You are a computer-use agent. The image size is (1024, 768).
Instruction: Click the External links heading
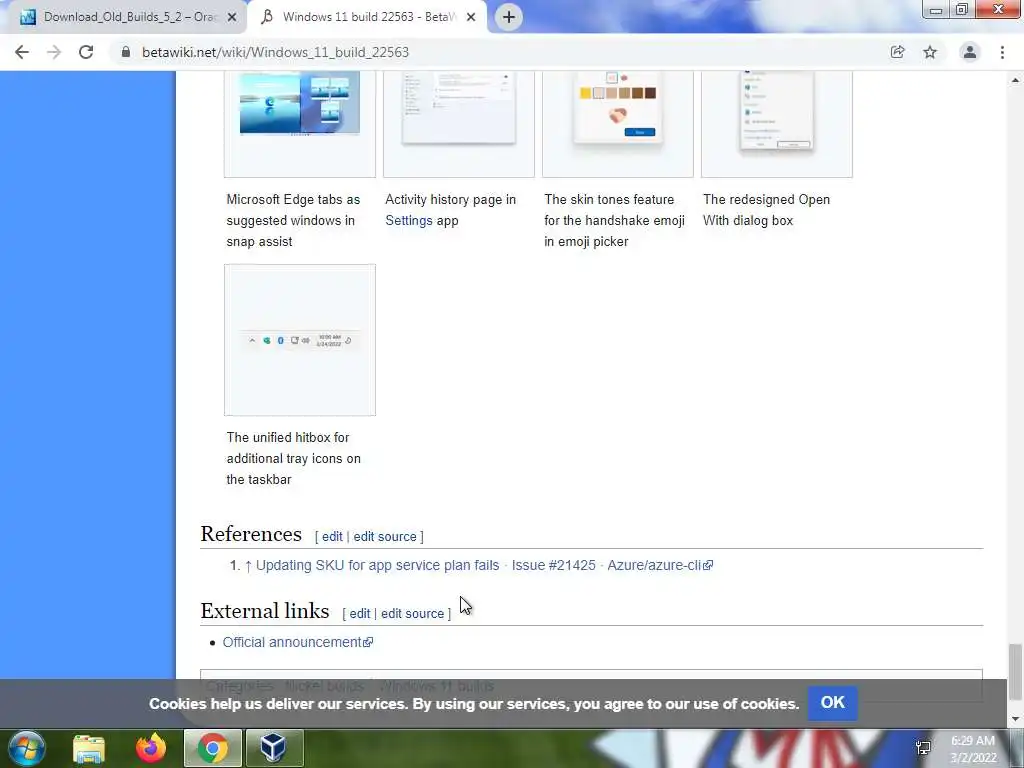[x=265, y=611]
